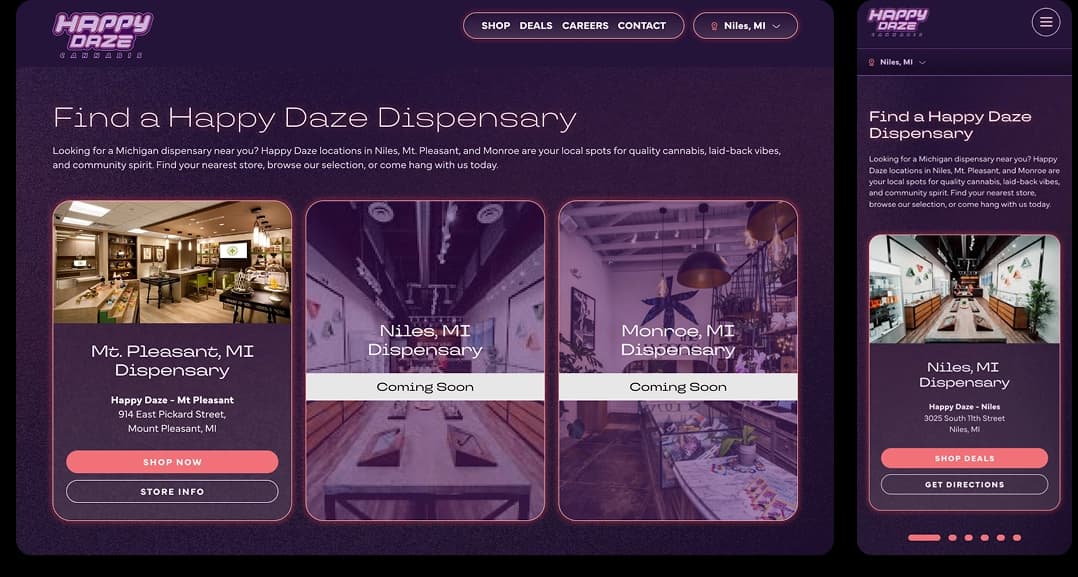Go to the CONTACT page
The image size is (1078, 577).
tap(641, 25)
